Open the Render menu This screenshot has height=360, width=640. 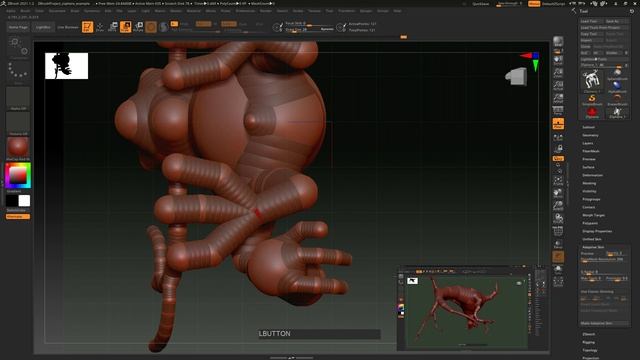[266, 11]
